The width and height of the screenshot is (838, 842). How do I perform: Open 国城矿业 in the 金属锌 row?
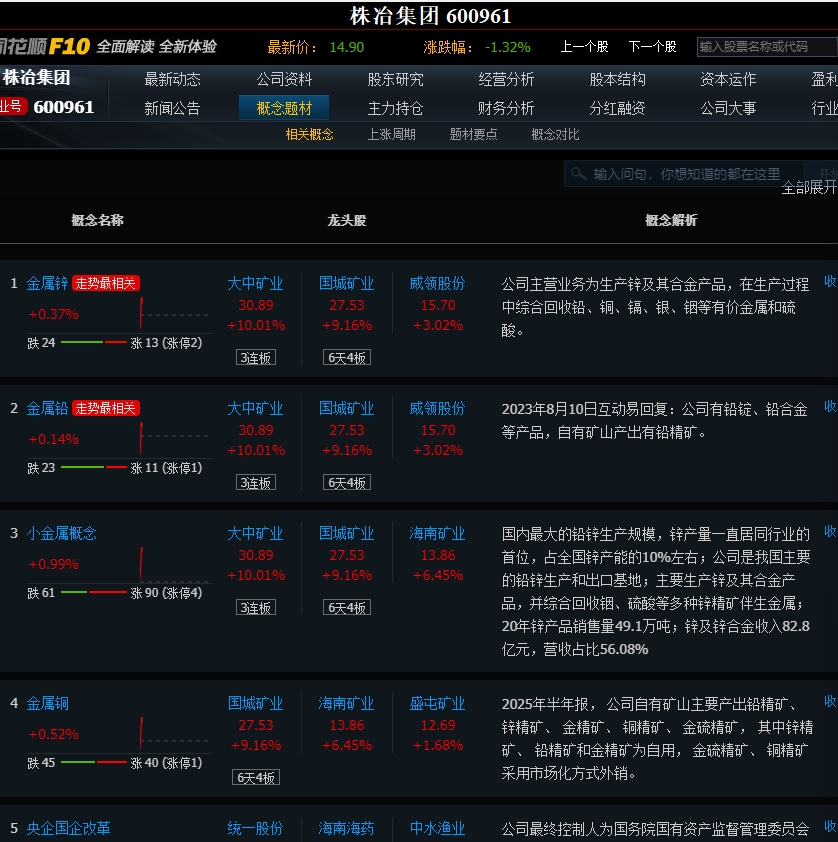click(x=347, y=283)
